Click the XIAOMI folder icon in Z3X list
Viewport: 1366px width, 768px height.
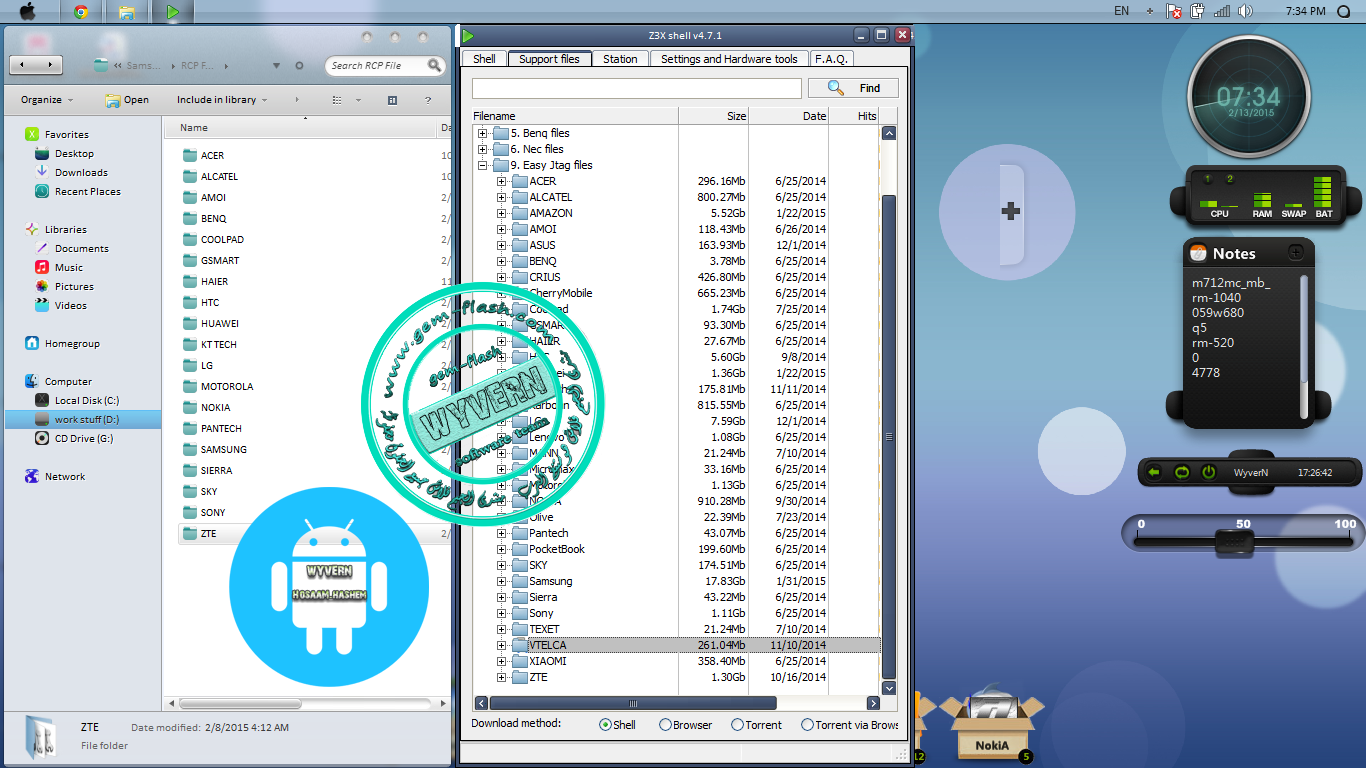tap(519, 661)
